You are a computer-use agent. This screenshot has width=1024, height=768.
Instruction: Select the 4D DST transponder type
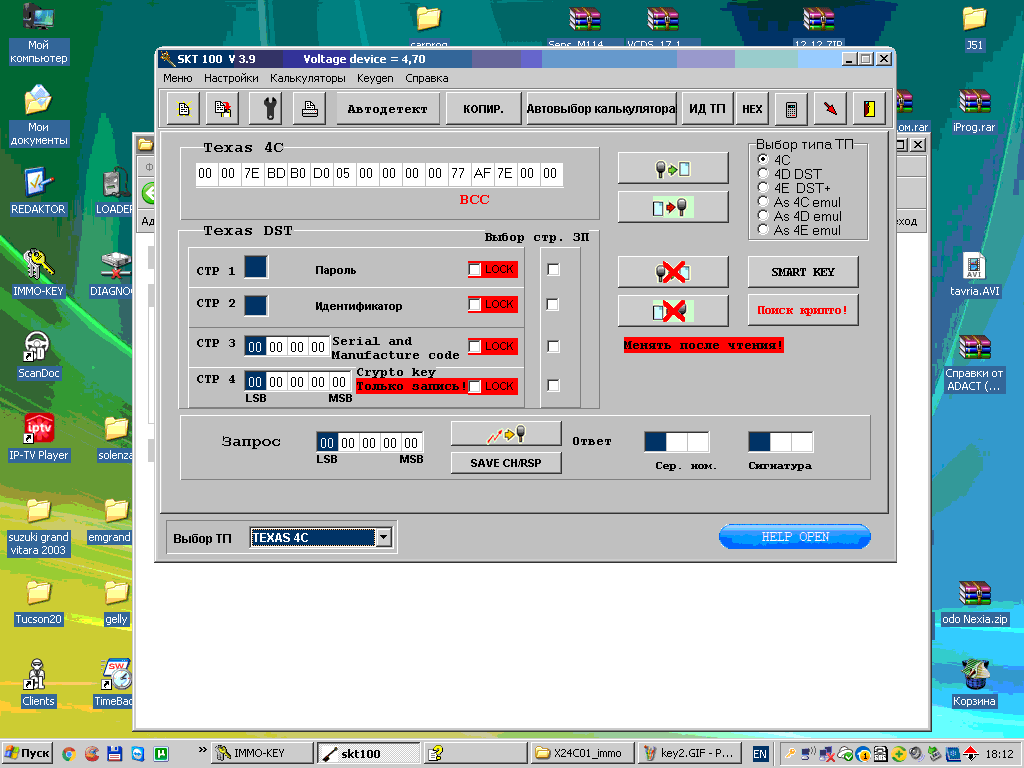click(x=765, y=174)
